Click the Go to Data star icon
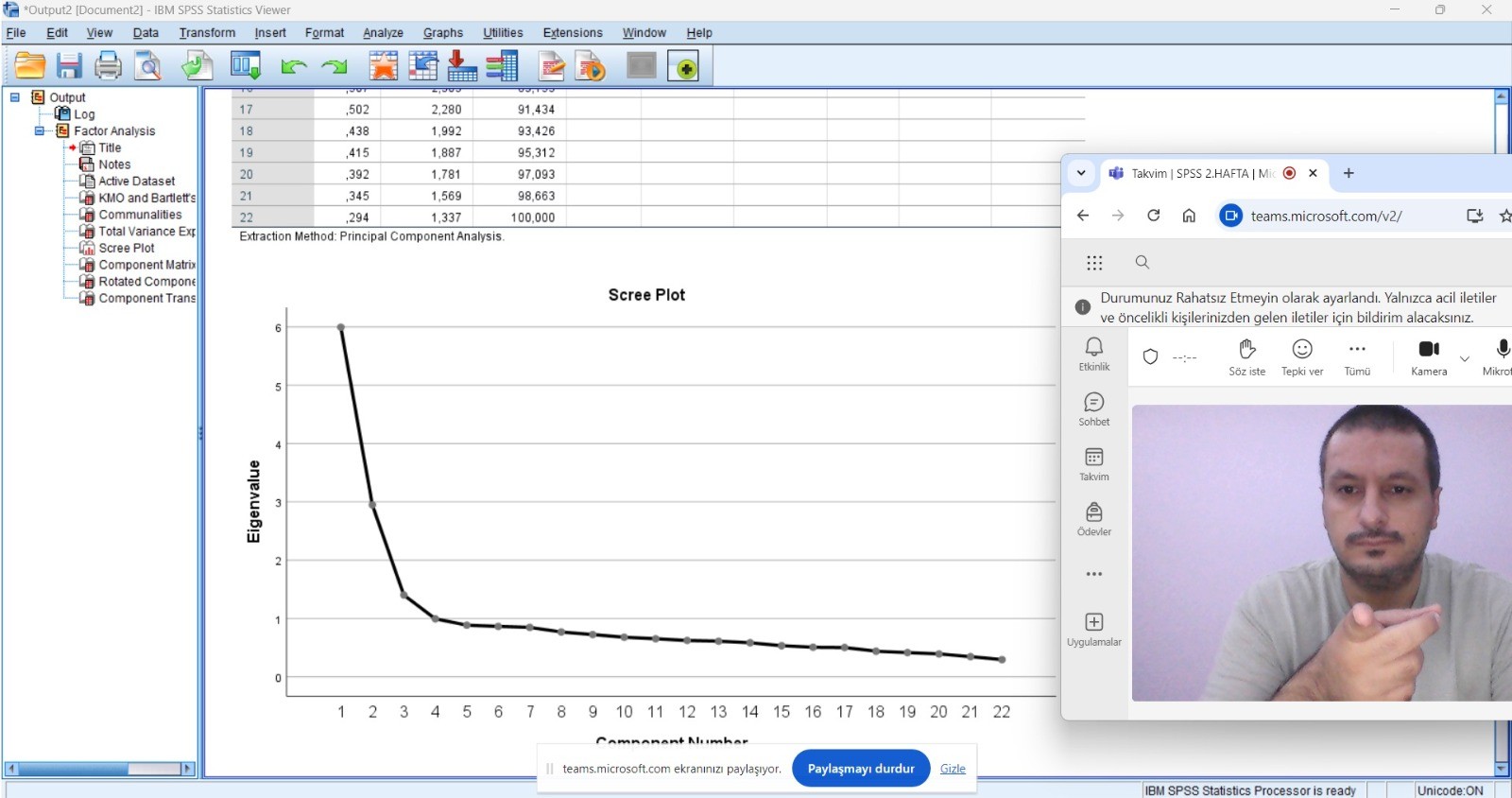Screen dimensions: 1512x798 click(383, 66)
